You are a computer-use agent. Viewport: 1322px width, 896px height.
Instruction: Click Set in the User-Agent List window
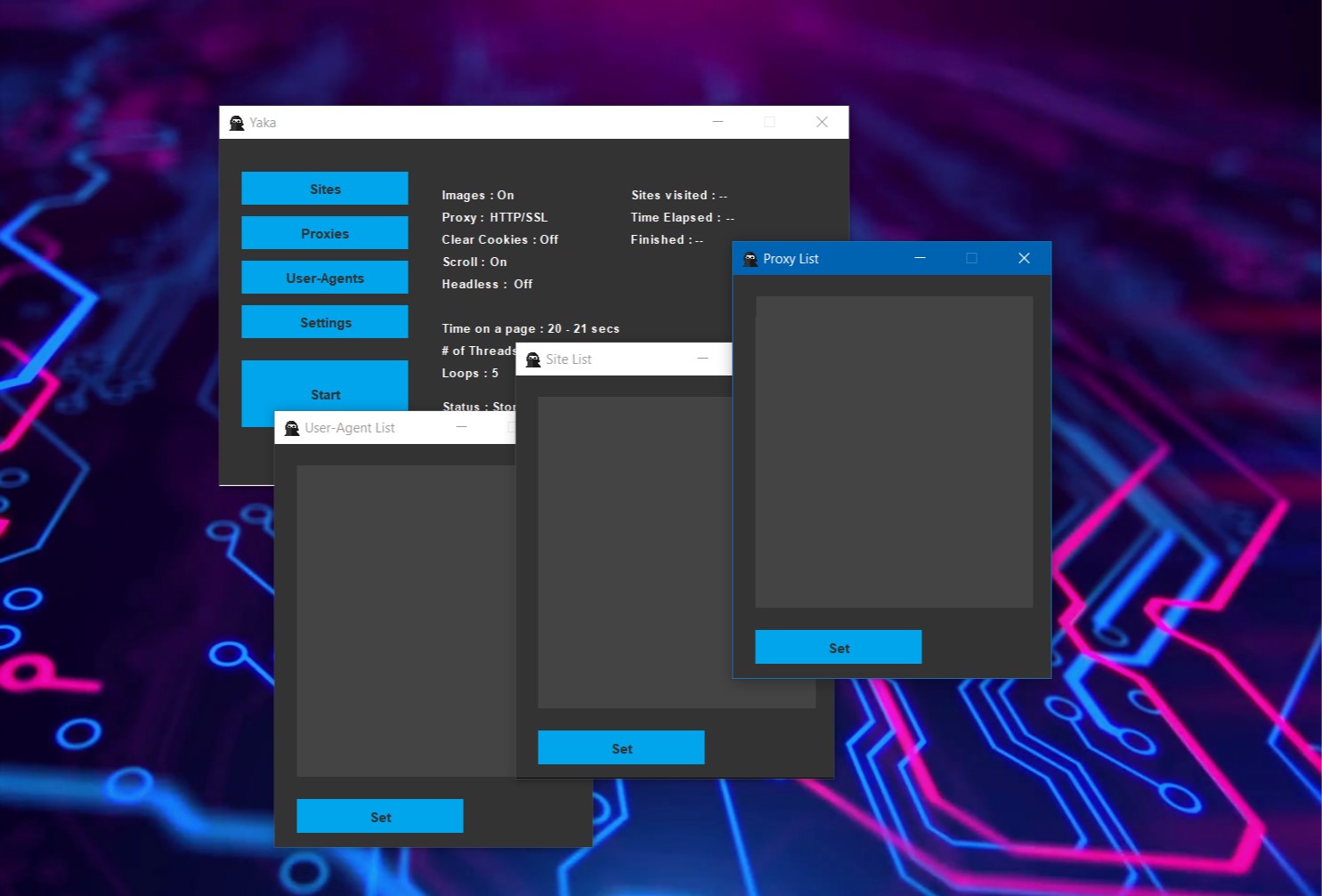pyautogui.click(x=379, y=817)
